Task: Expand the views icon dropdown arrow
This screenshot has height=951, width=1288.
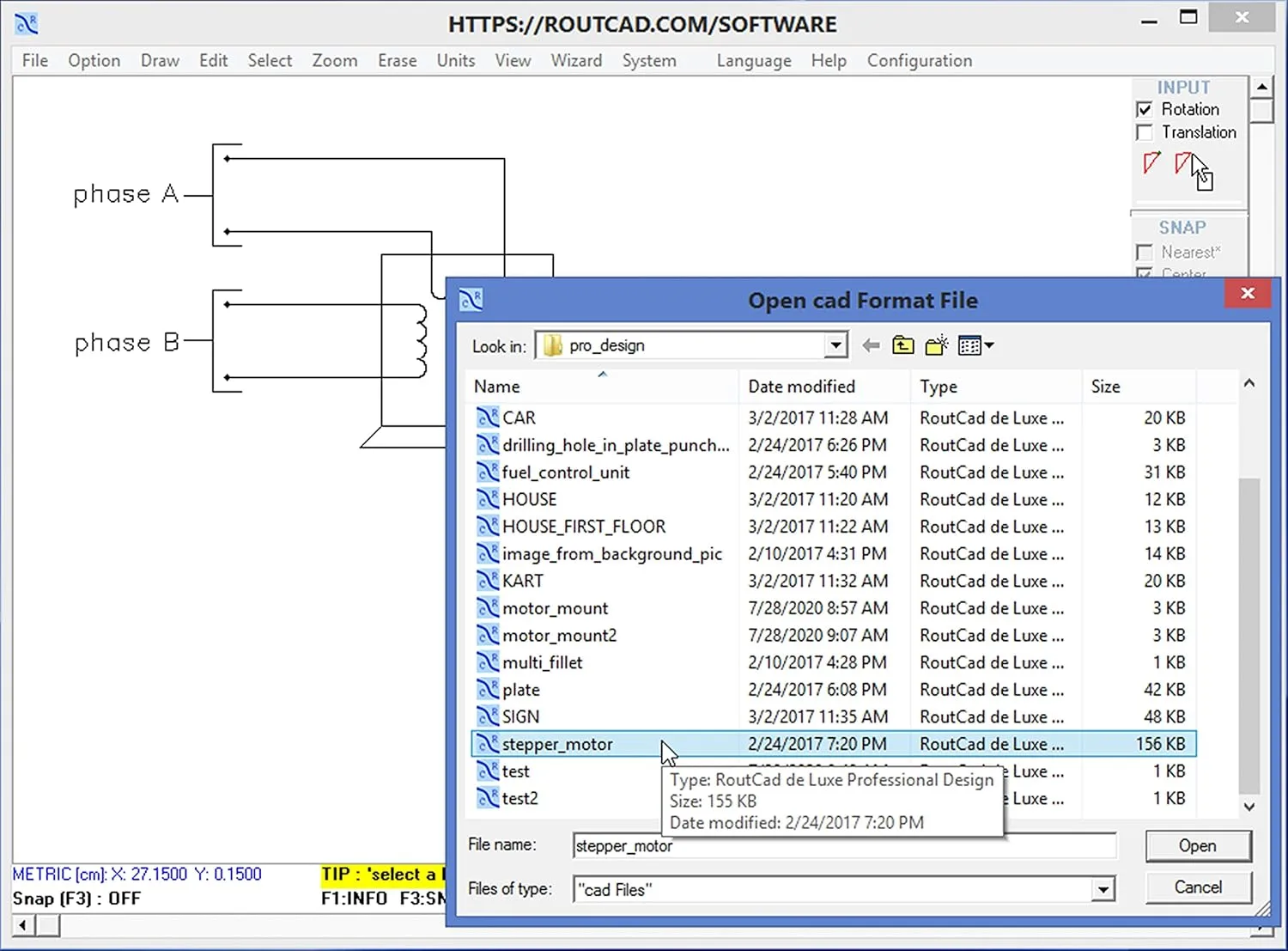Action: 987,344
